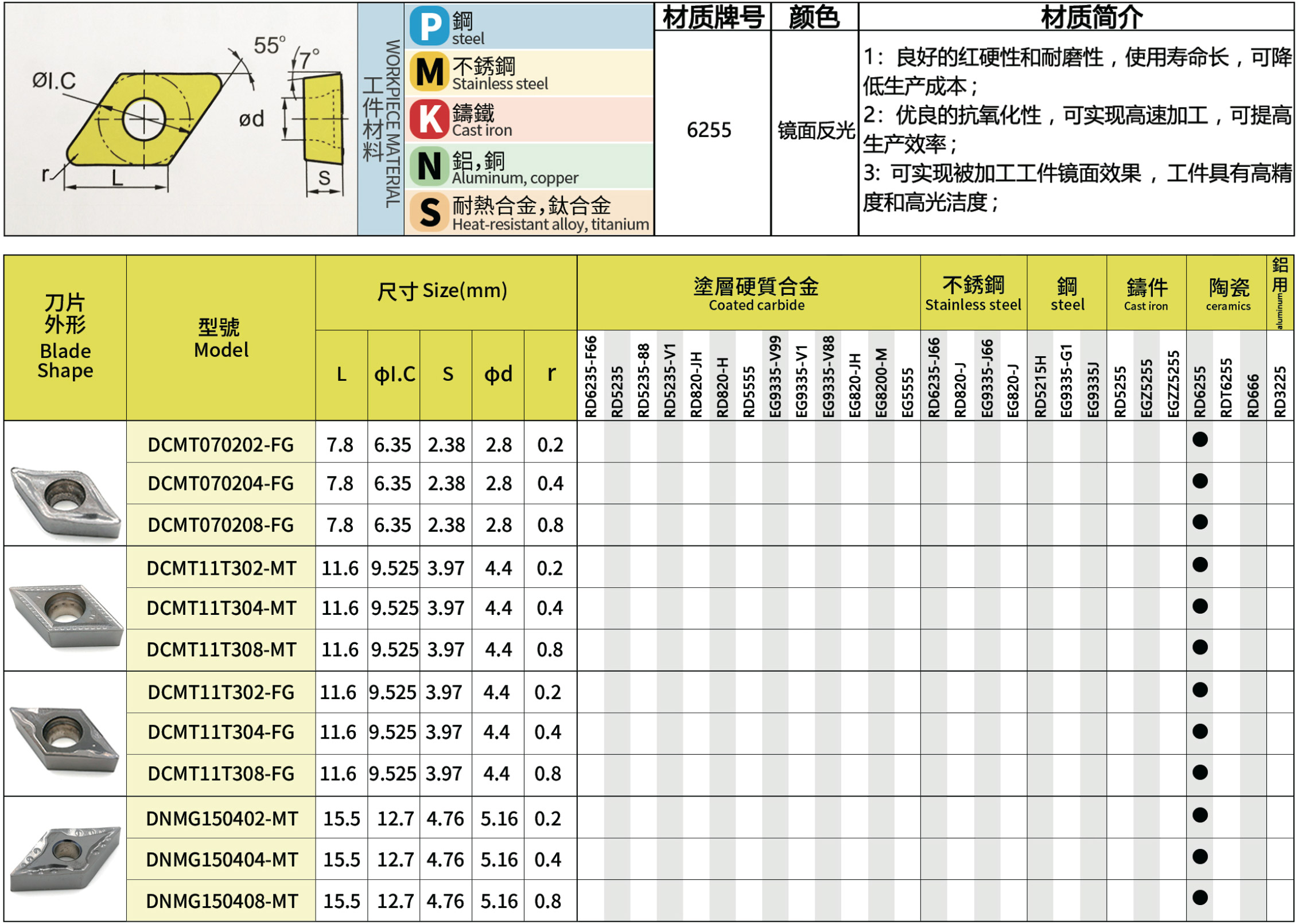Click the DCMT11T3 MT insert photo

coord(65,615)
